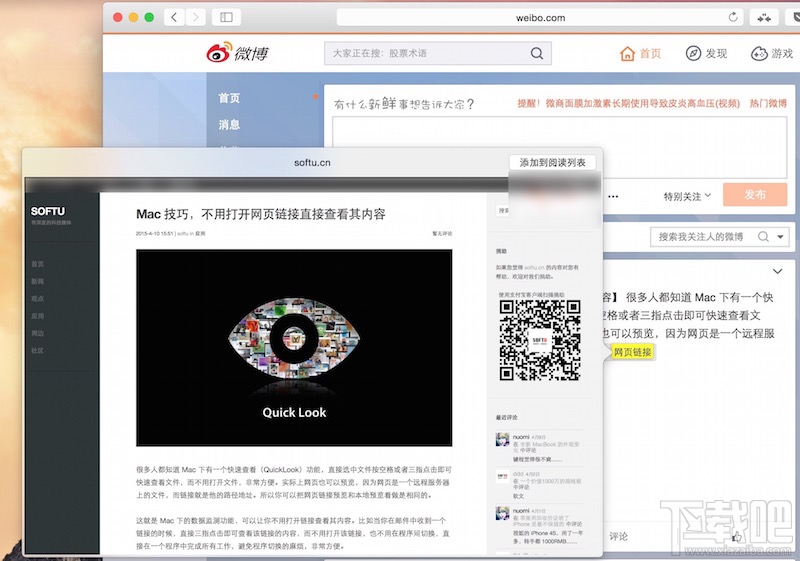Open the first item in SOFTU sidebar

38,264
